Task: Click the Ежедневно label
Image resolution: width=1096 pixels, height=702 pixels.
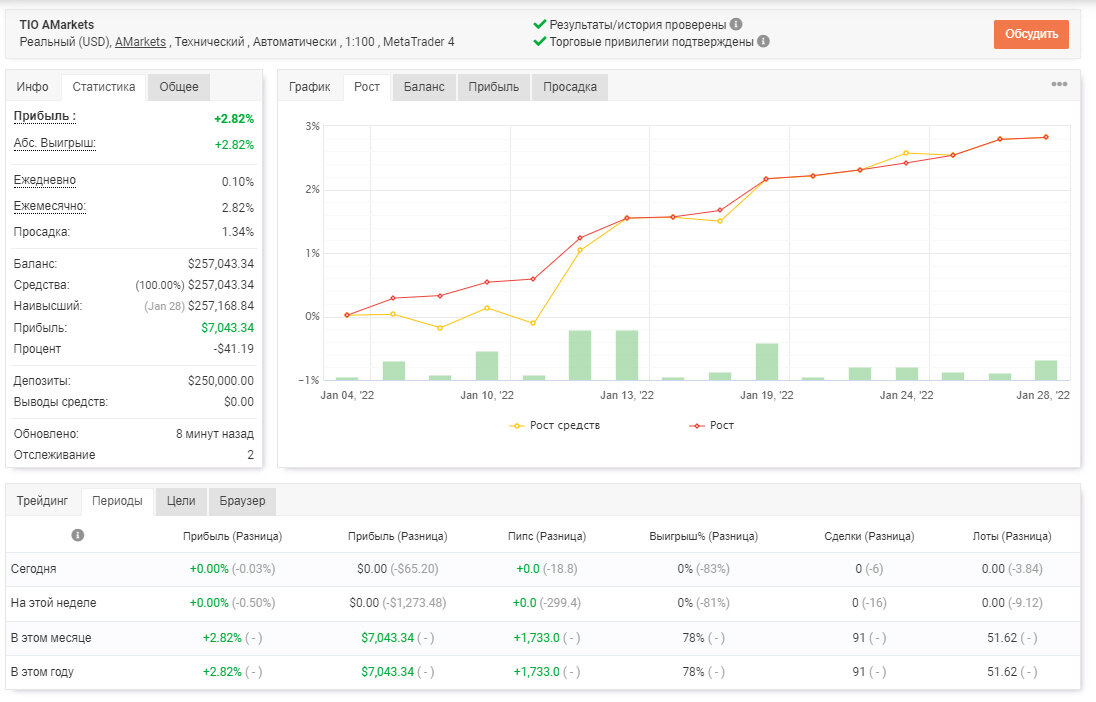Action: 45,180
